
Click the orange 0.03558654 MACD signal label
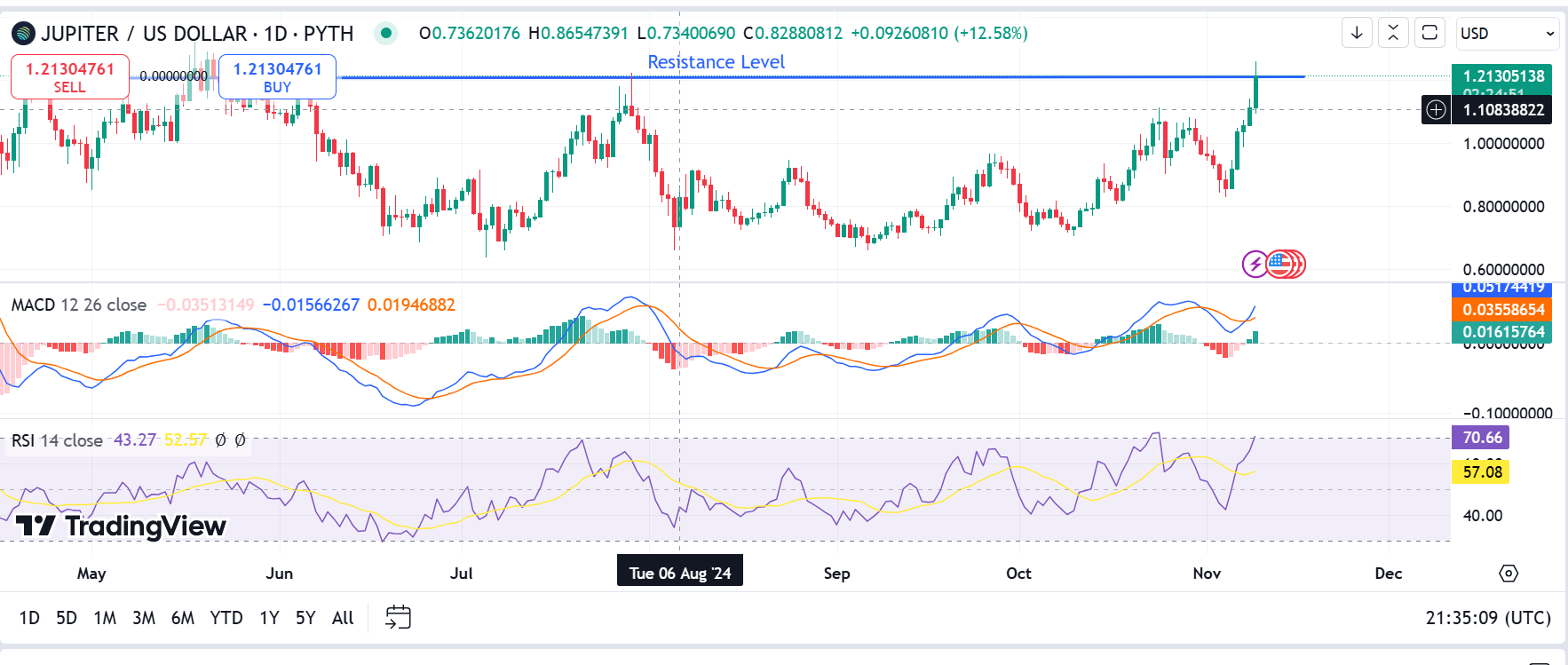[x=1503, y=310]
